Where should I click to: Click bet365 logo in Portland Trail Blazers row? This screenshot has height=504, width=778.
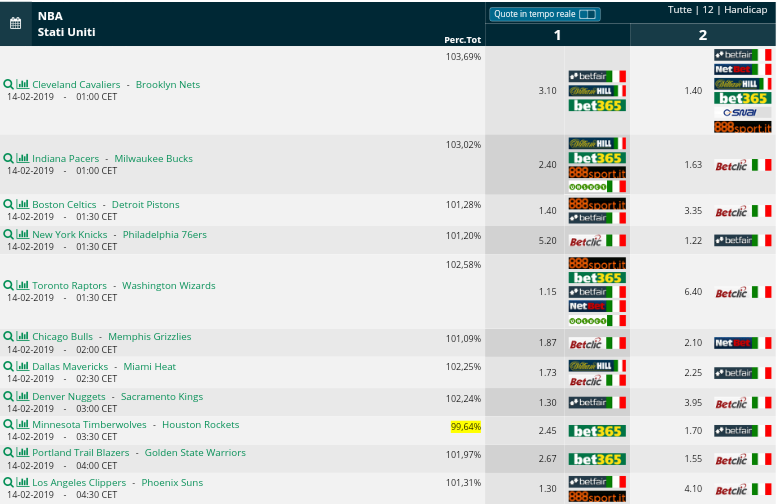pyautogui.click(x=597, y=459)
